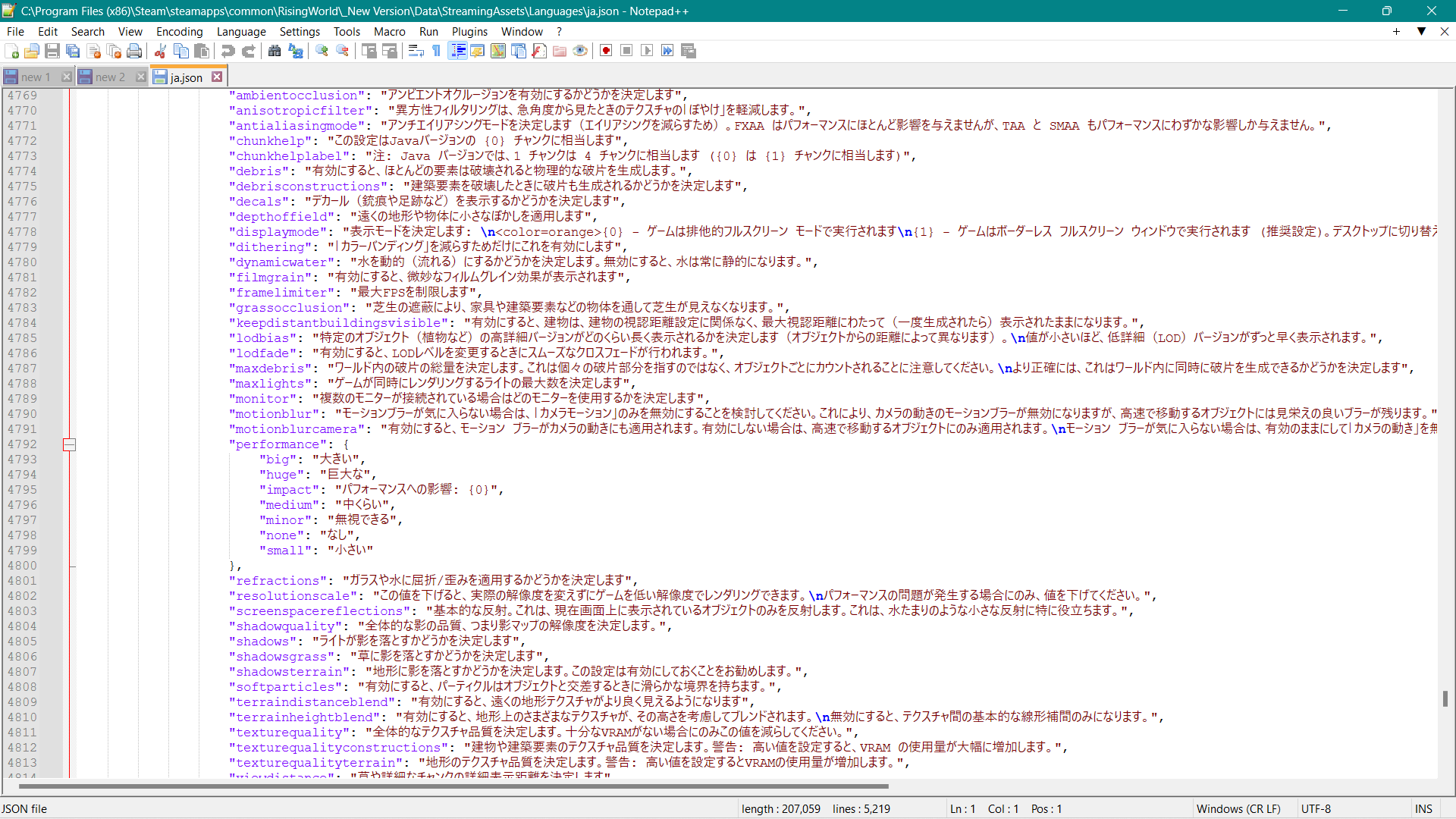The height and width of the screenshot is (819, 1456).
Task: Switch to the new 2 tab
Action: 110,77
